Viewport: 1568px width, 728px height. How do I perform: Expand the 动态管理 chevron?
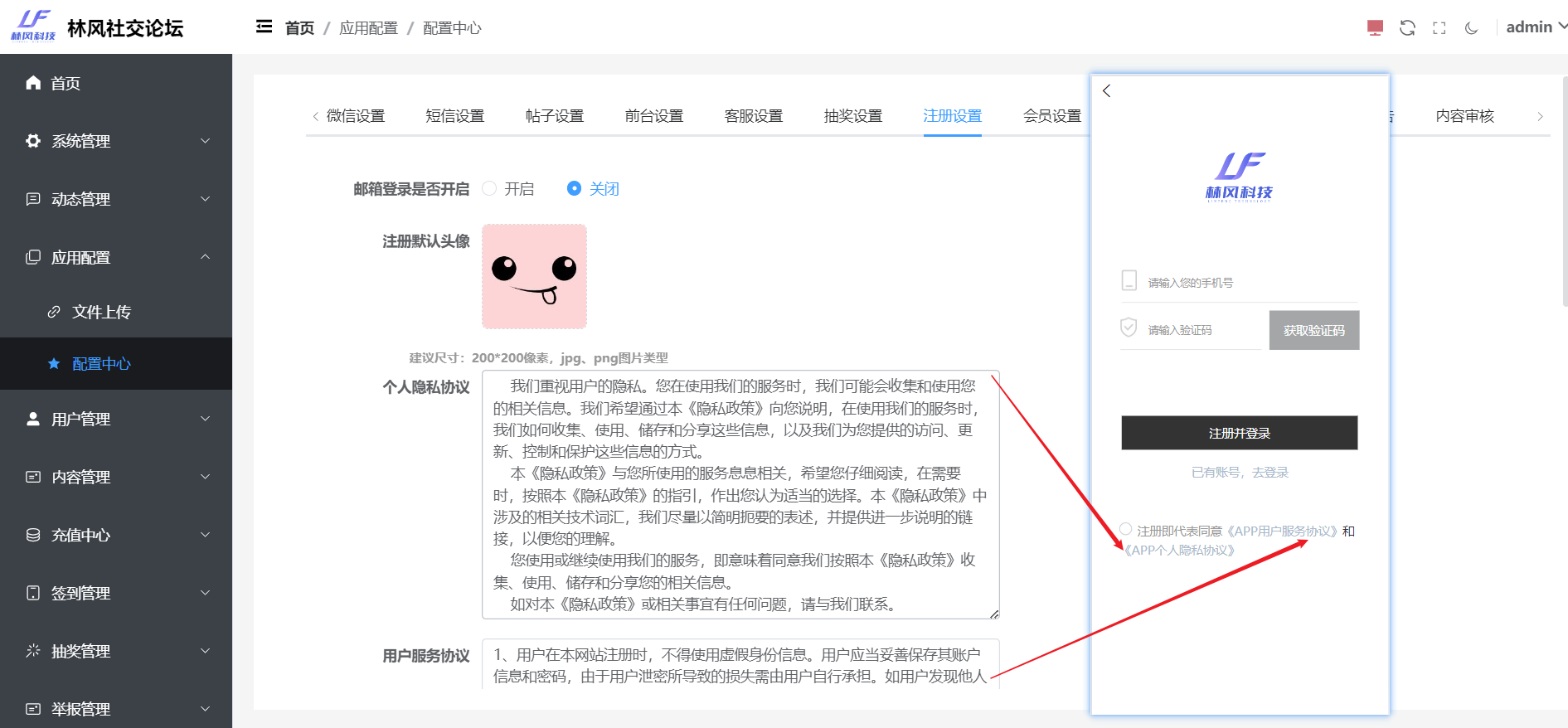click(205, 199)
